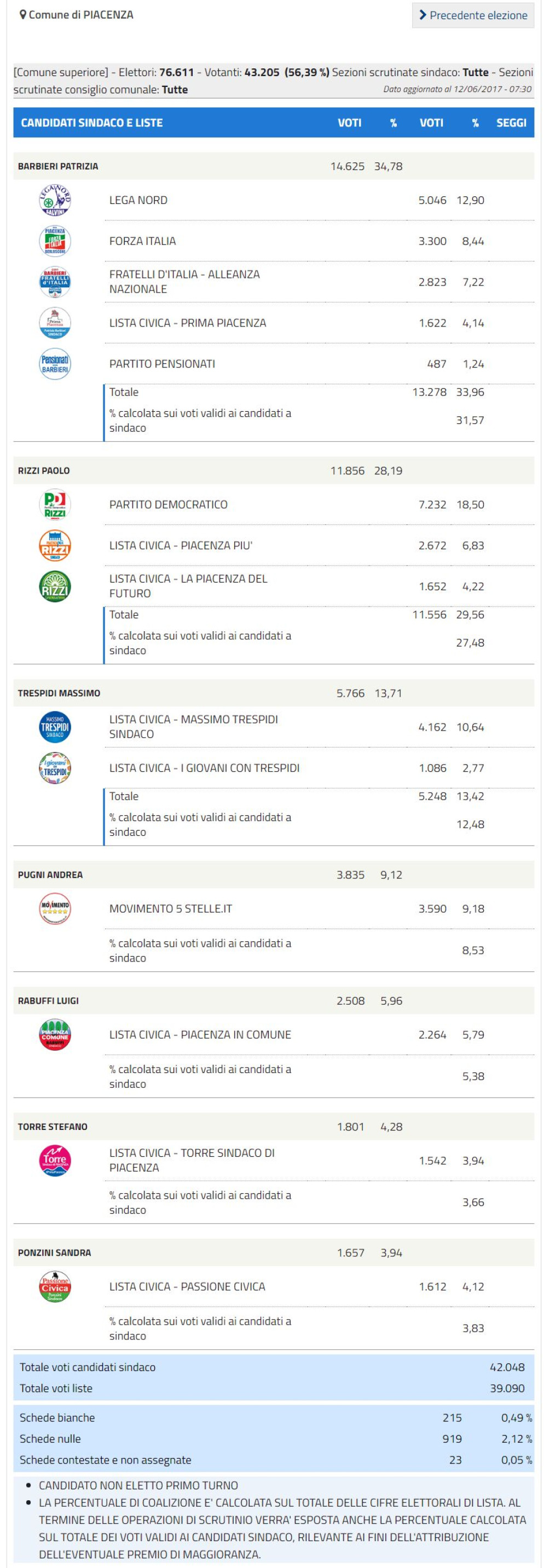Click the CANDIDATI SINDACO E LISTE header
Viewport: 544px width, 1568px height.
[91, 123]
